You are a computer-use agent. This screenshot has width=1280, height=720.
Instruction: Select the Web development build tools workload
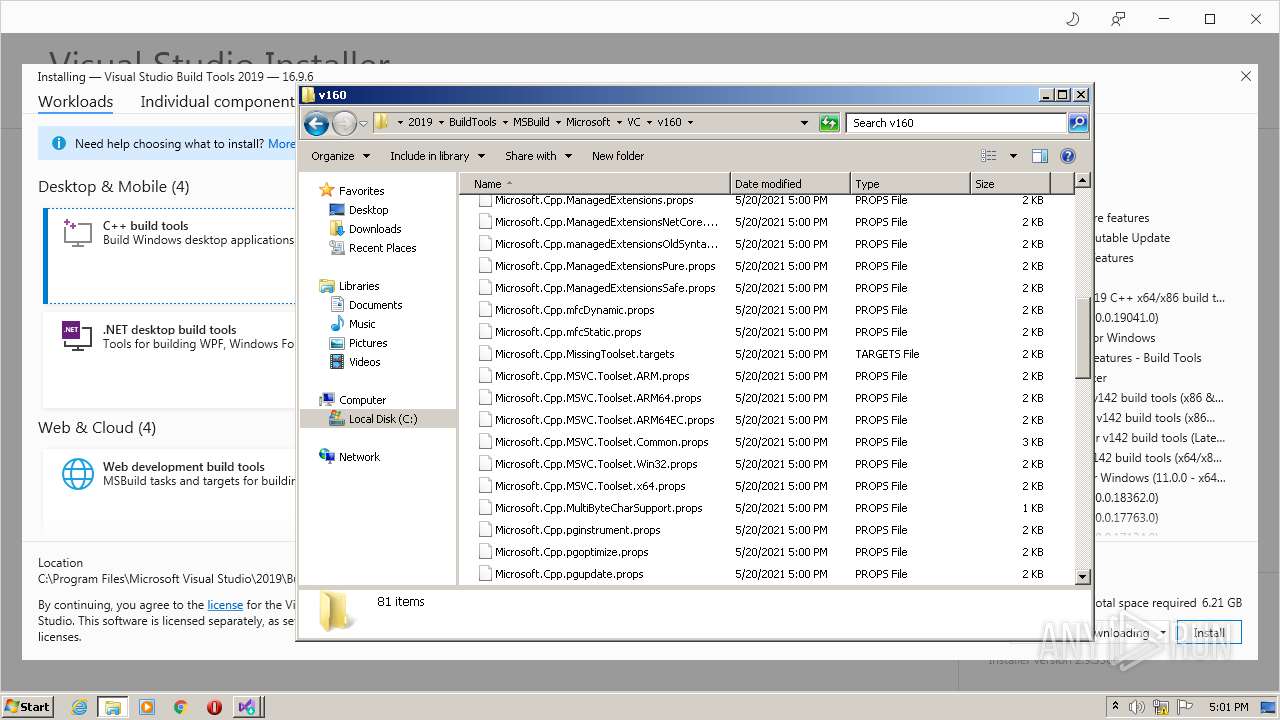click(170, 488)
